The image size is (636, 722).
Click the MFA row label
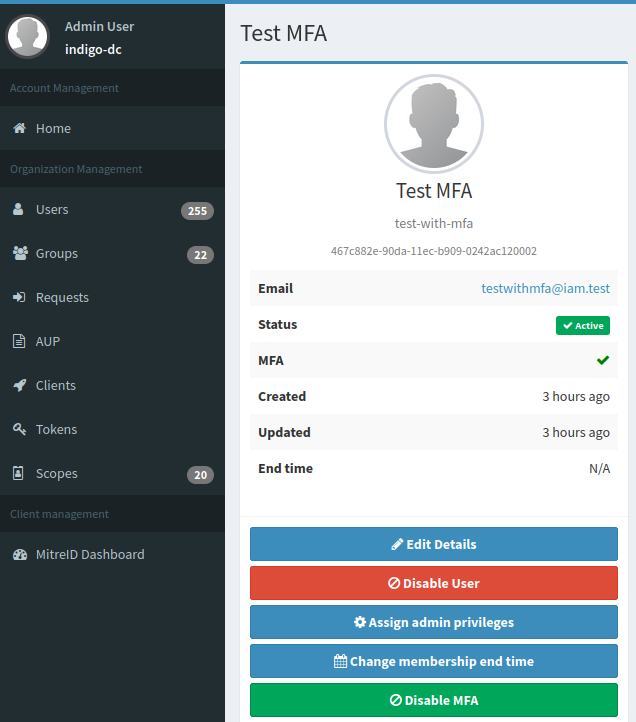(271, 360)
